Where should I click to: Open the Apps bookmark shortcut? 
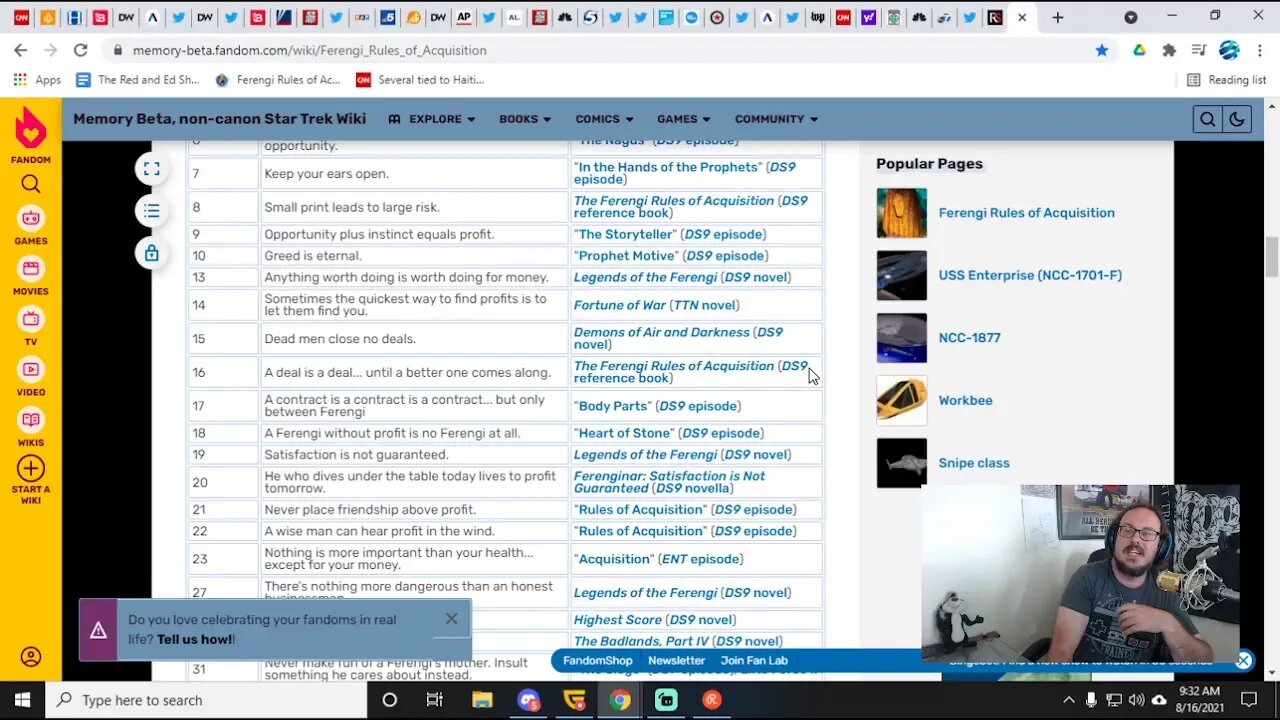click(x=37, y=80)
